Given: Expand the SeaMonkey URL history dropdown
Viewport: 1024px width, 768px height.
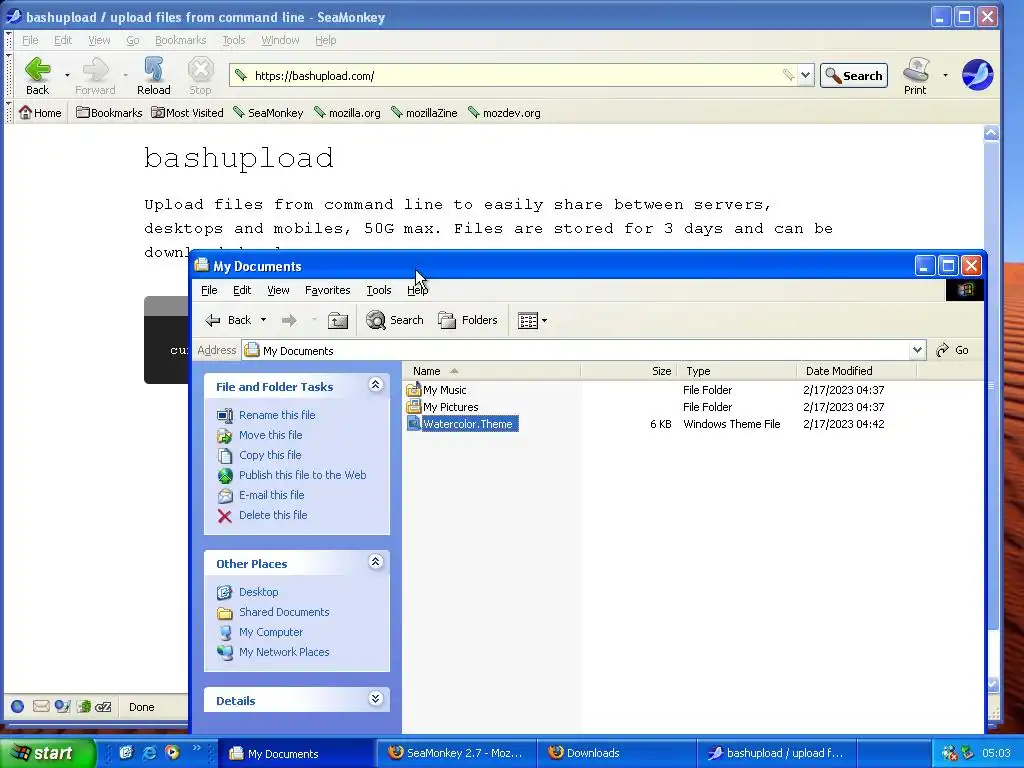Looking at the screenshot, I should tap(805, 76).
